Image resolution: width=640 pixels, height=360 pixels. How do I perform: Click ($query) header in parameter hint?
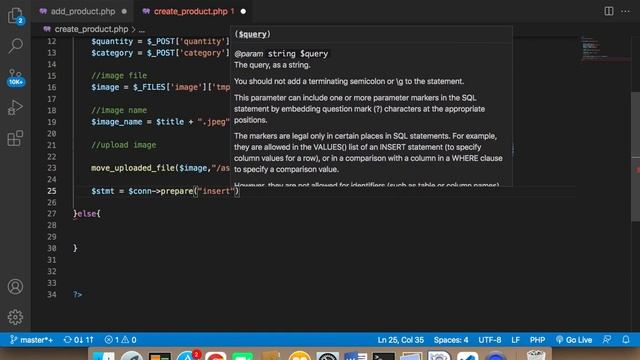[x=253, y=34]
